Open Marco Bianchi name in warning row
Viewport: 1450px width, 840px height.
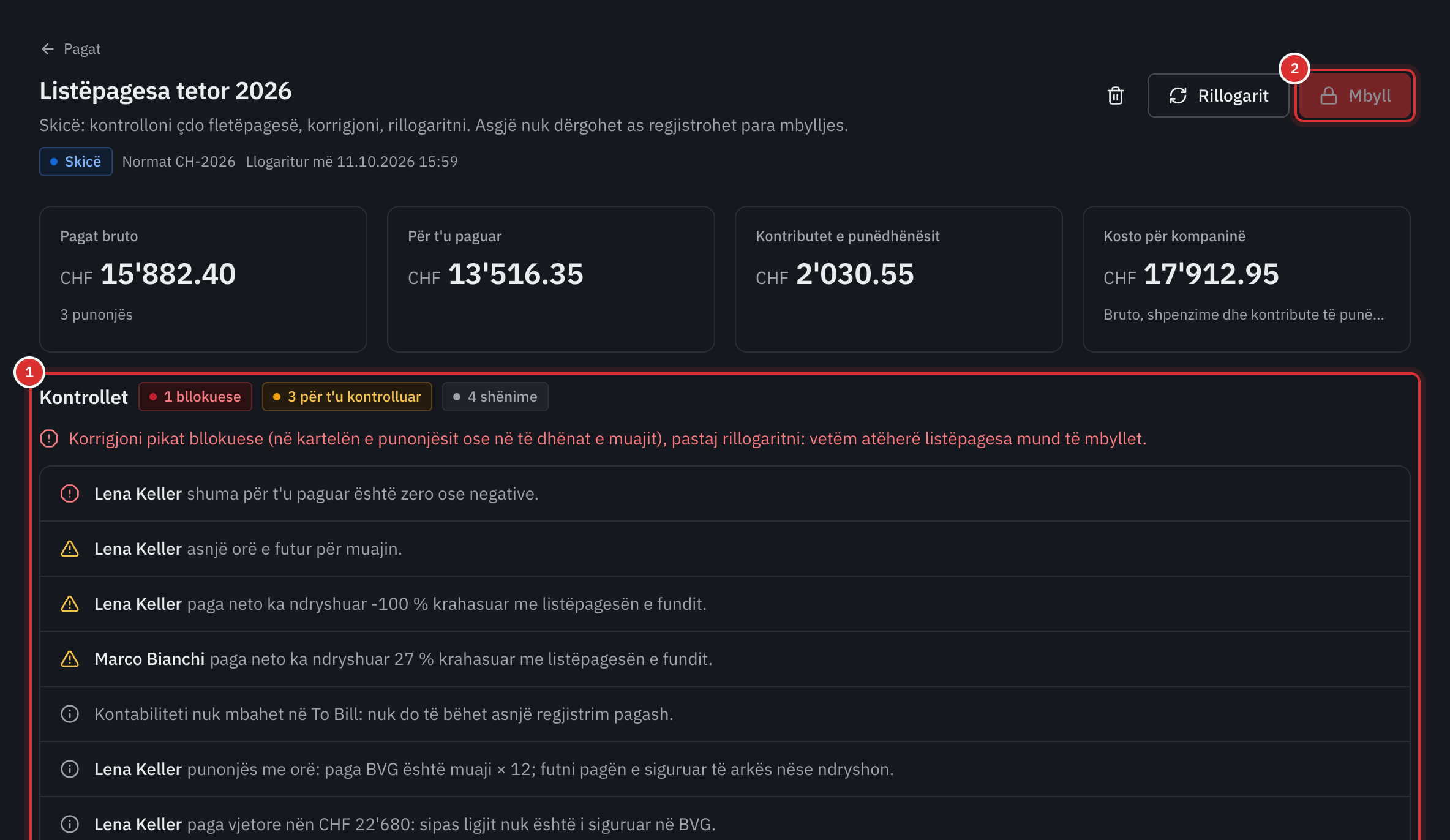pos(149,659)
